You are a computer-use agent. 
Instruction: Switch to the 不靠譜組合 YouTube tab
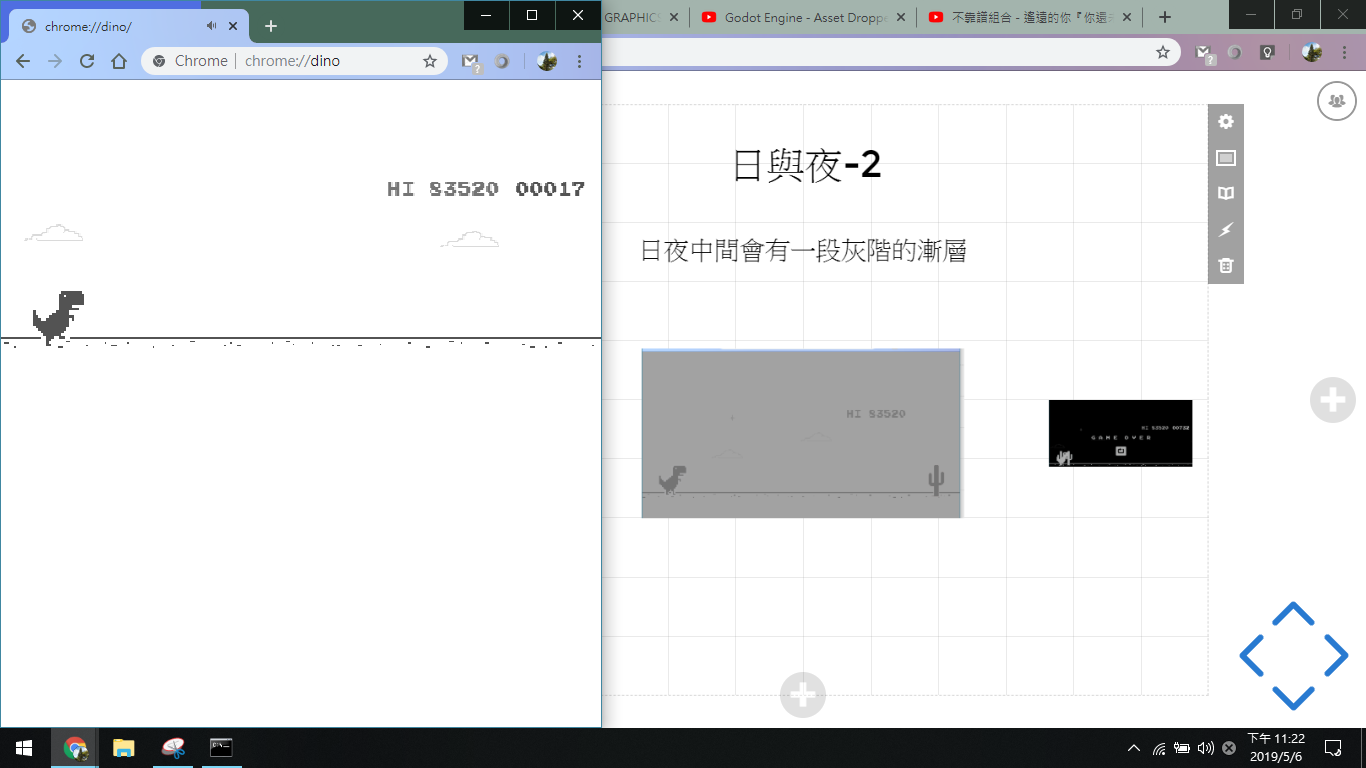pos(1032,17)
